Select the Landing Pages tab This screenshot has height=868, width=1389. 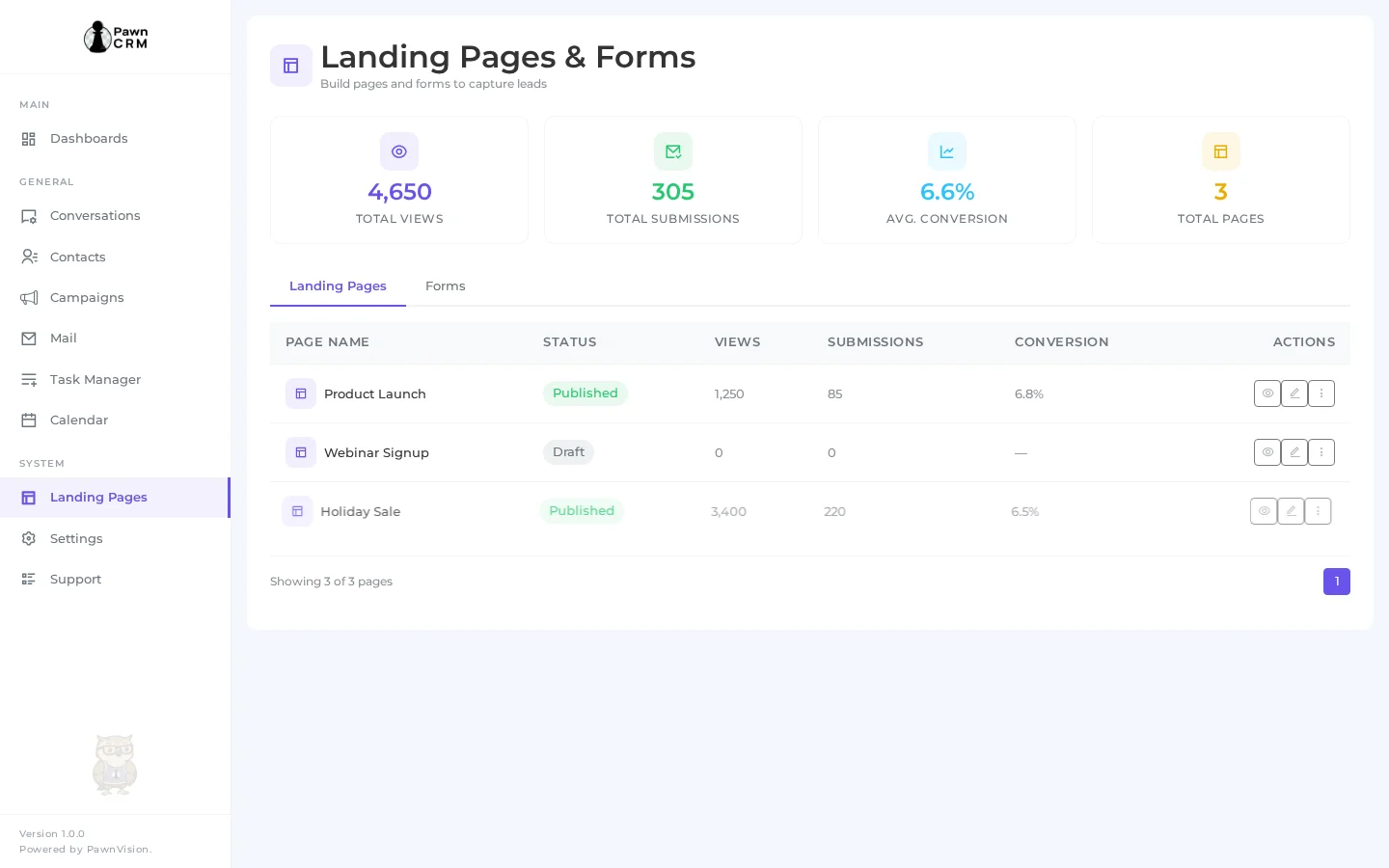(338, 286)
